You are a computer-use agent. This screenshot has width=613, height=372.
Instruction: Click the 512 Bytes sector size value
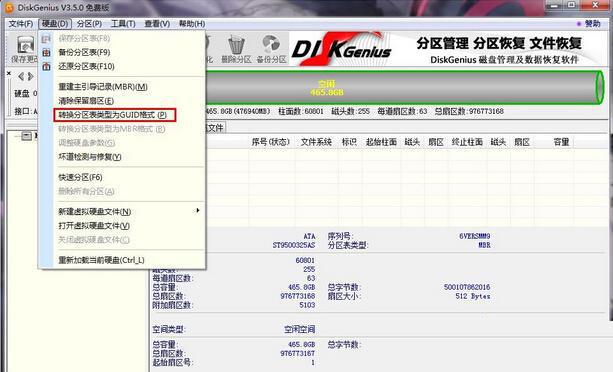click(x=473, y=296)
